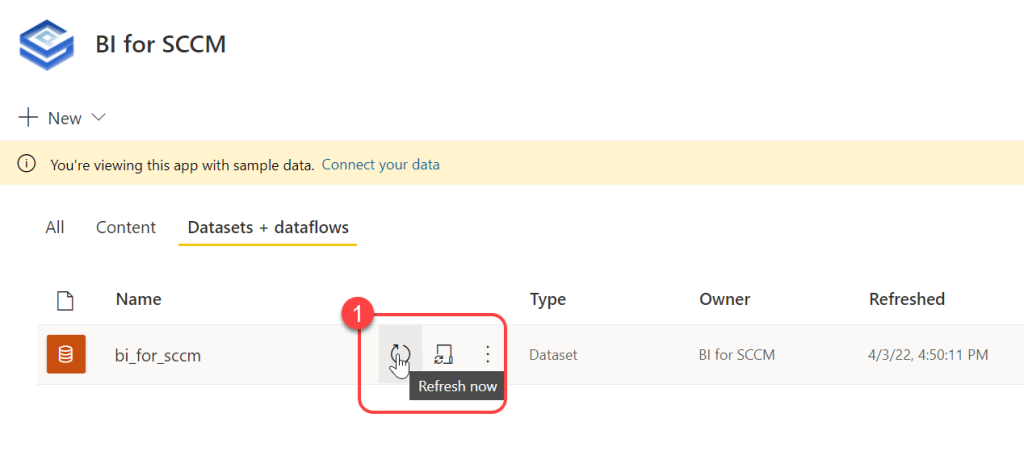This screenshot has height=455, width=1024.
Task: Open the Connect your data link
Action: coord(380,164)
